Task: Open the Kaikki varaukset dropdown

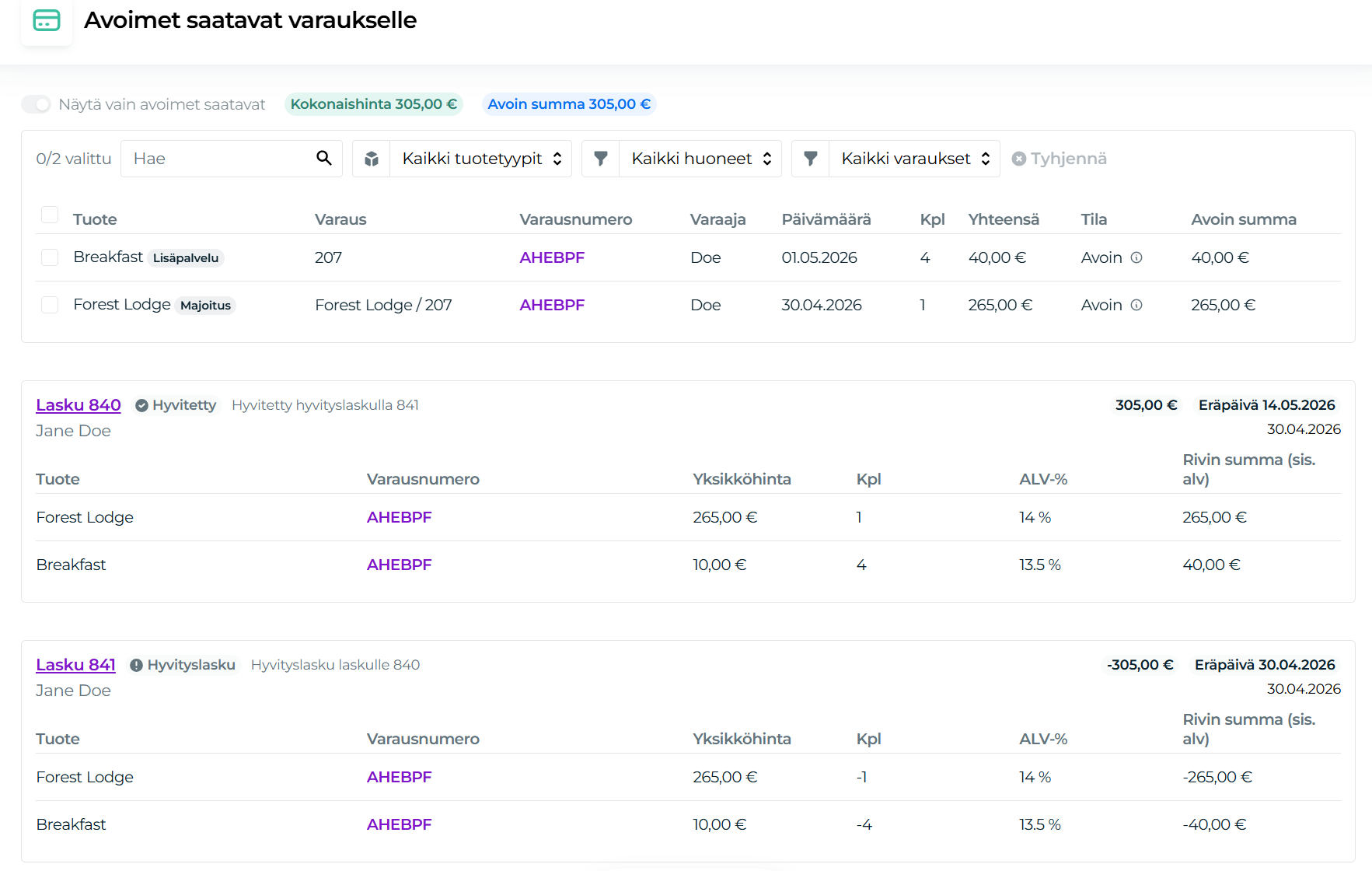Action: tap(914, 159)
